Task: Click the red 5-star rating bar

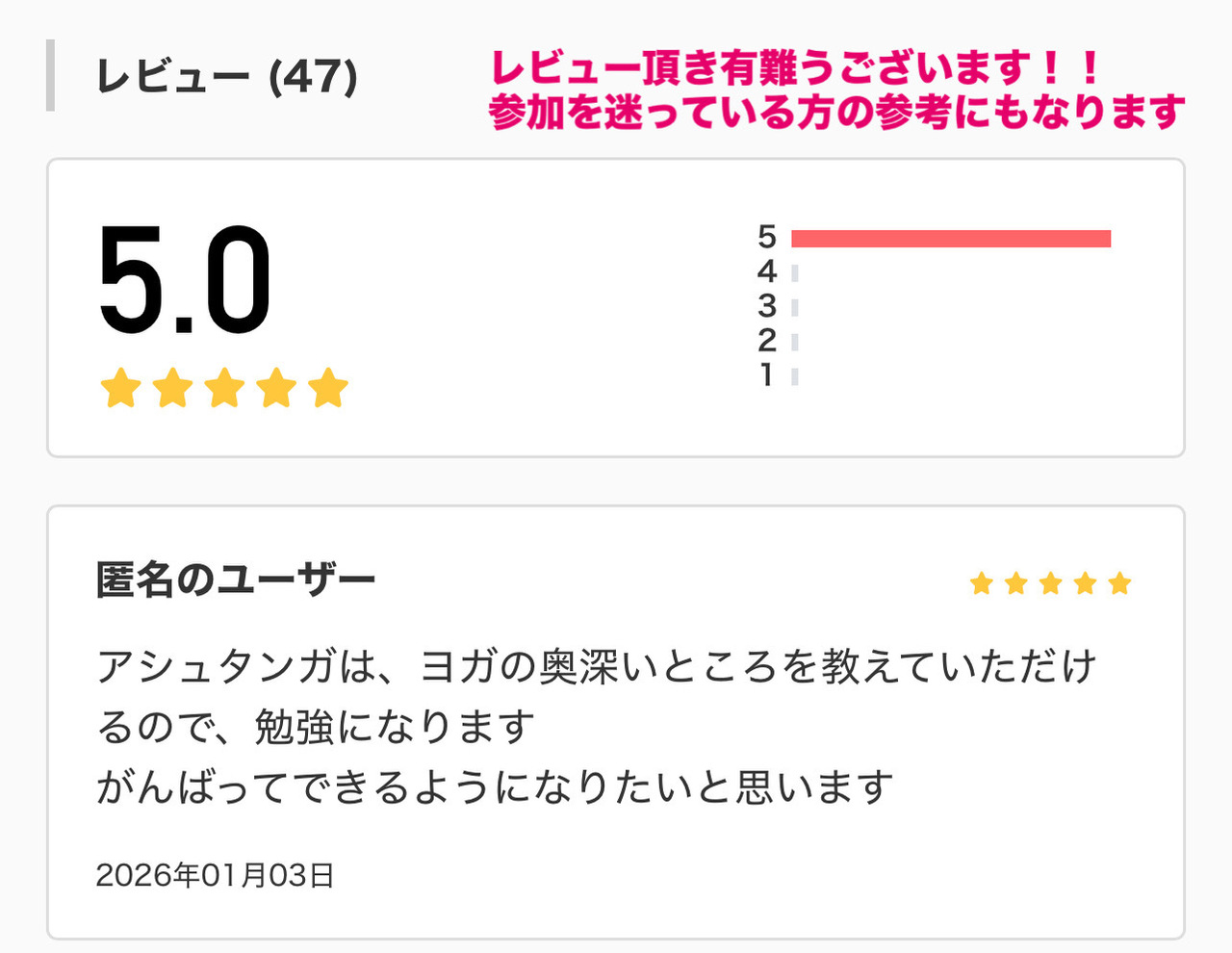Action: 951,239
